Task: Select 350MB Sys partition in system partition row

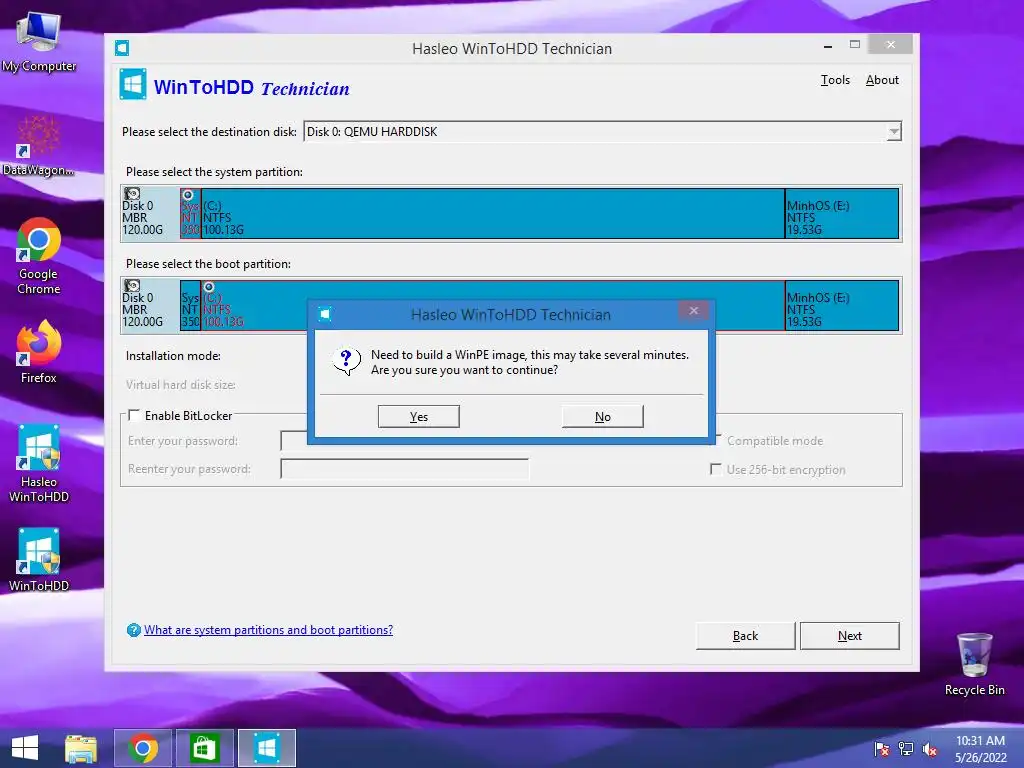Action: pyautogui.click(x=190, y=213)
